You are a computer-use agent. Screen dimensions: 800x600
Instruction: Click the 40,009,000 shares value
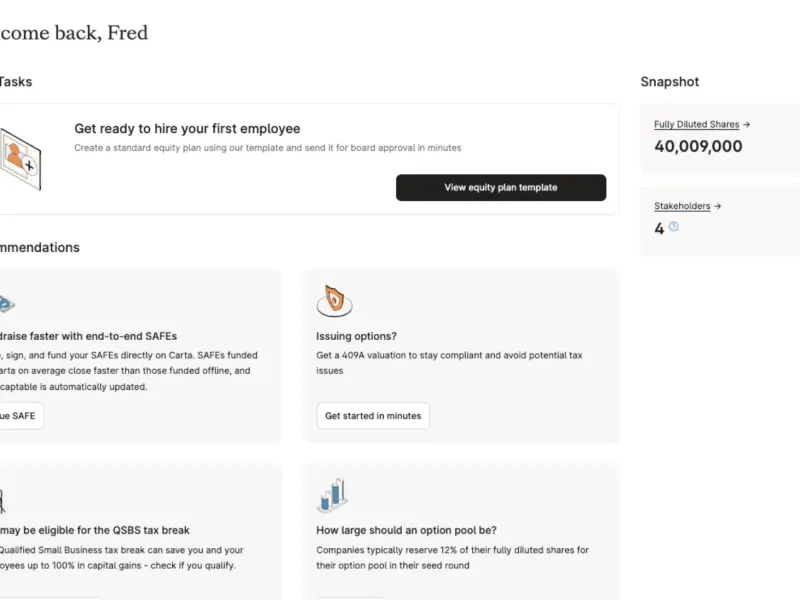(698, 146)
